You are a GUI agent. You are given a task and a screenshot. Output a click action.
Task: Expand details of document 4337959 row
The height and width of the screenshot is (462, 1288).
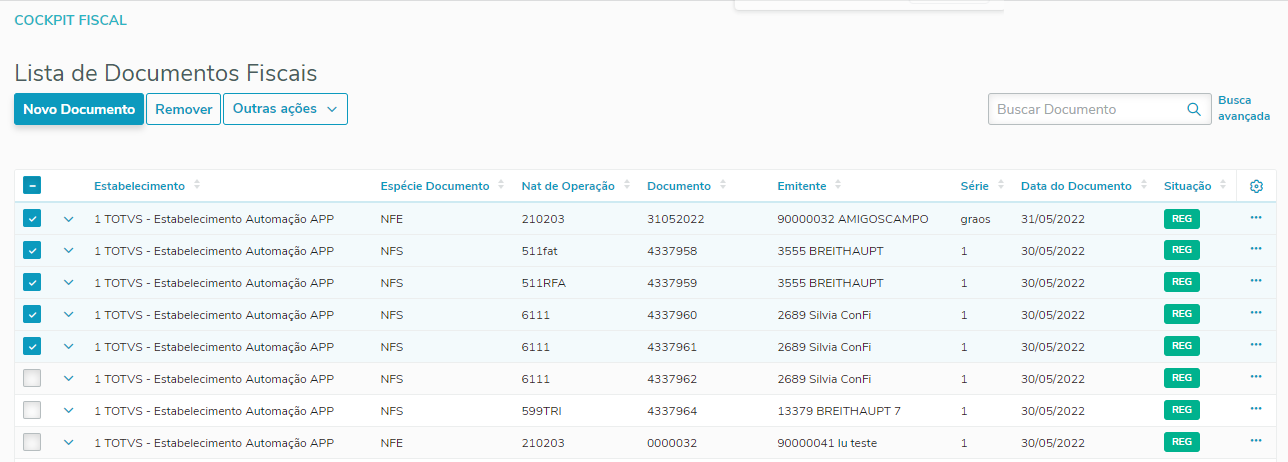(x=69, y=283)
